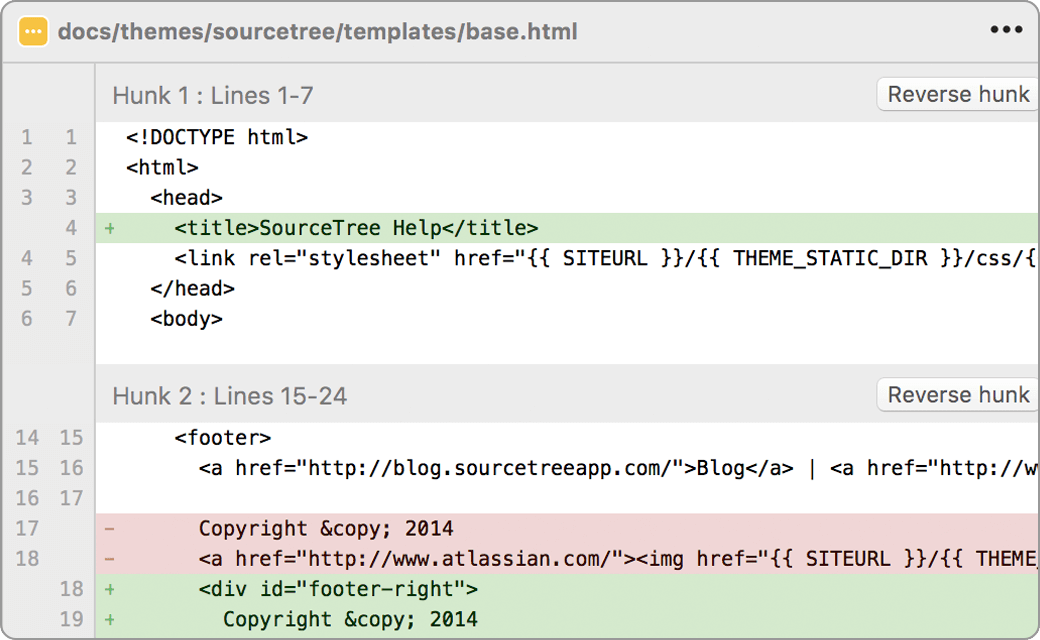Click the yellow modified-file status badge
This screenshot has height=640, width=1040.
(33, 31)
